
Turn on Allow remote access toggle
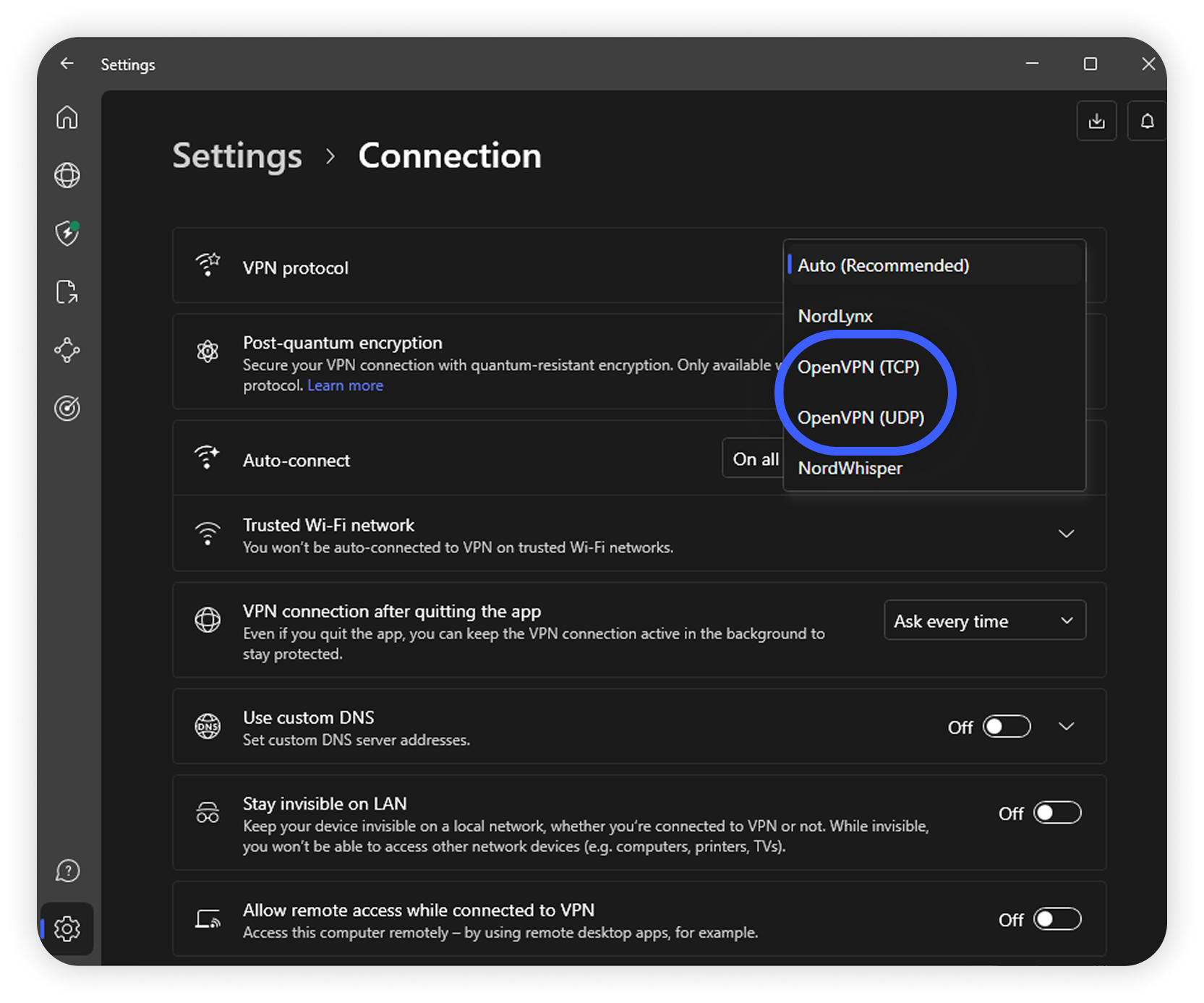[x=1056, y=919]
